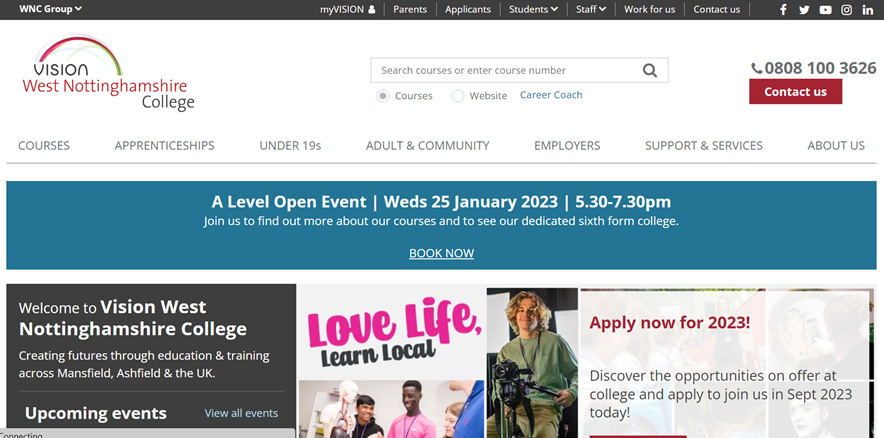Open the EMPLOYERS navigation menu
Image resolution: width=884 pixels, height=438 pixels.
tap(567, 145)
